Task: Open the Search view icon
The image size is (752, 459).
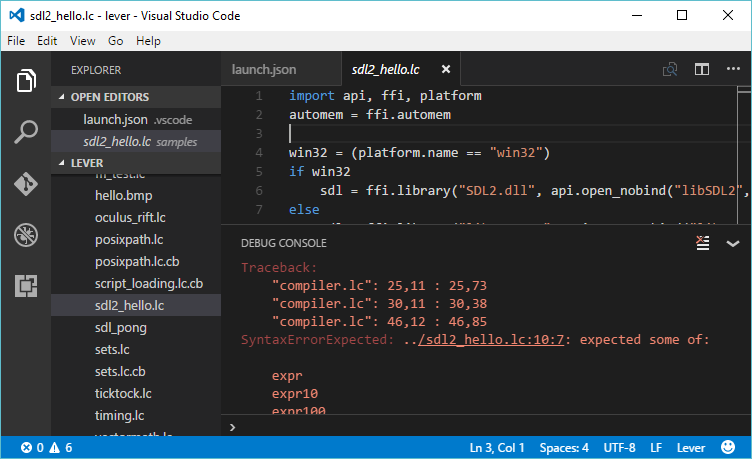Action: pos(26,132)
